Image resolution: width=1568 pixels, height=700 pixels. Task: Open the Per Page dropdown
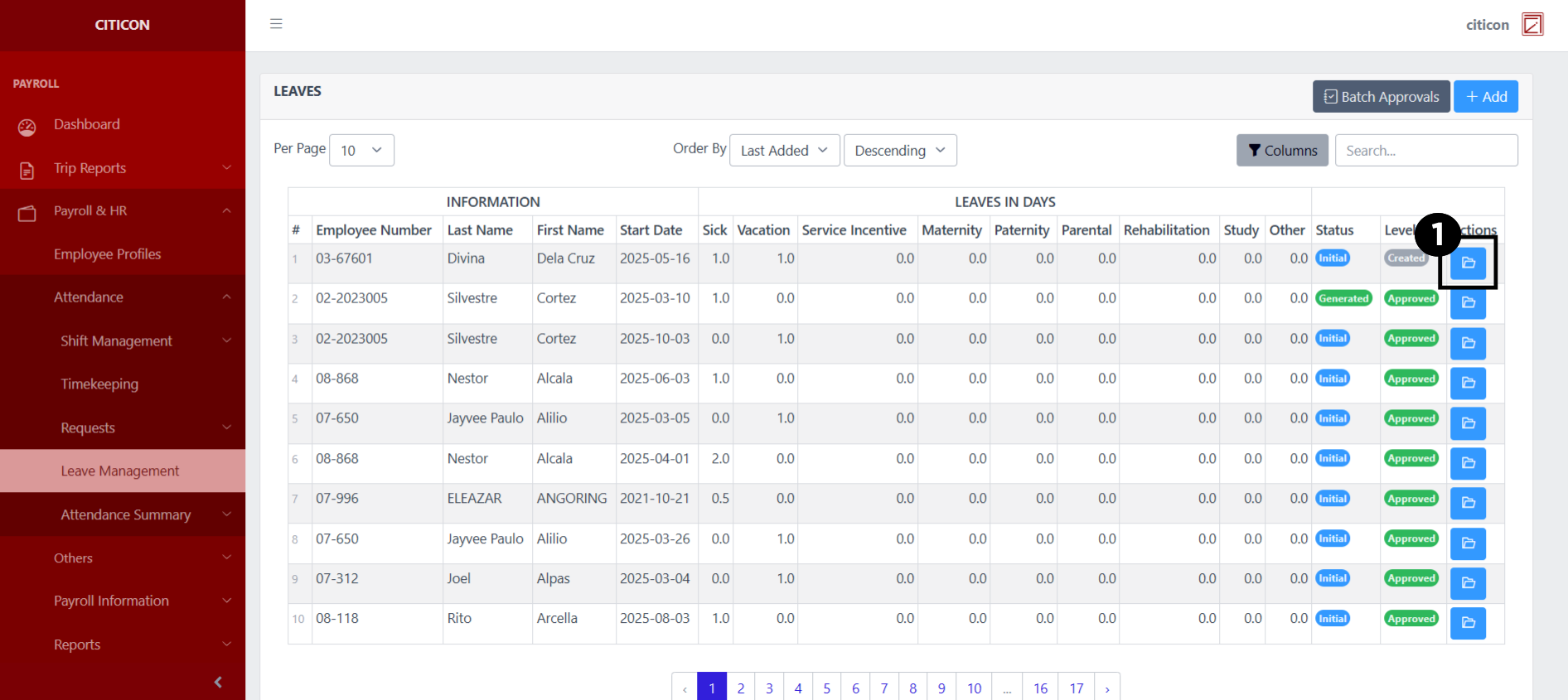[x=361, y=150]
